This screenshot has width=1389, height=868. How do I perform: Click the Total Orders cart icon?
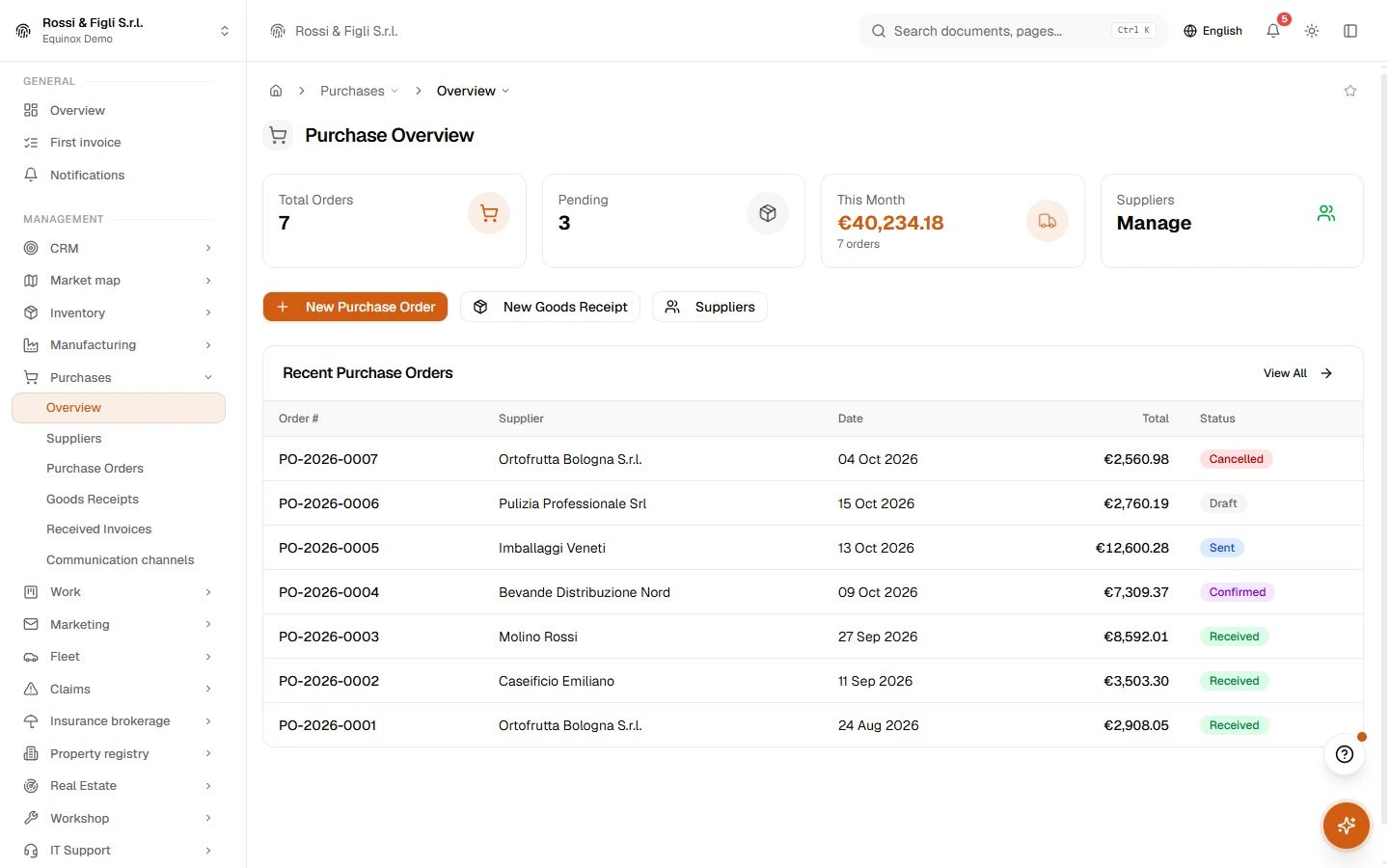(x=489, y=213)
